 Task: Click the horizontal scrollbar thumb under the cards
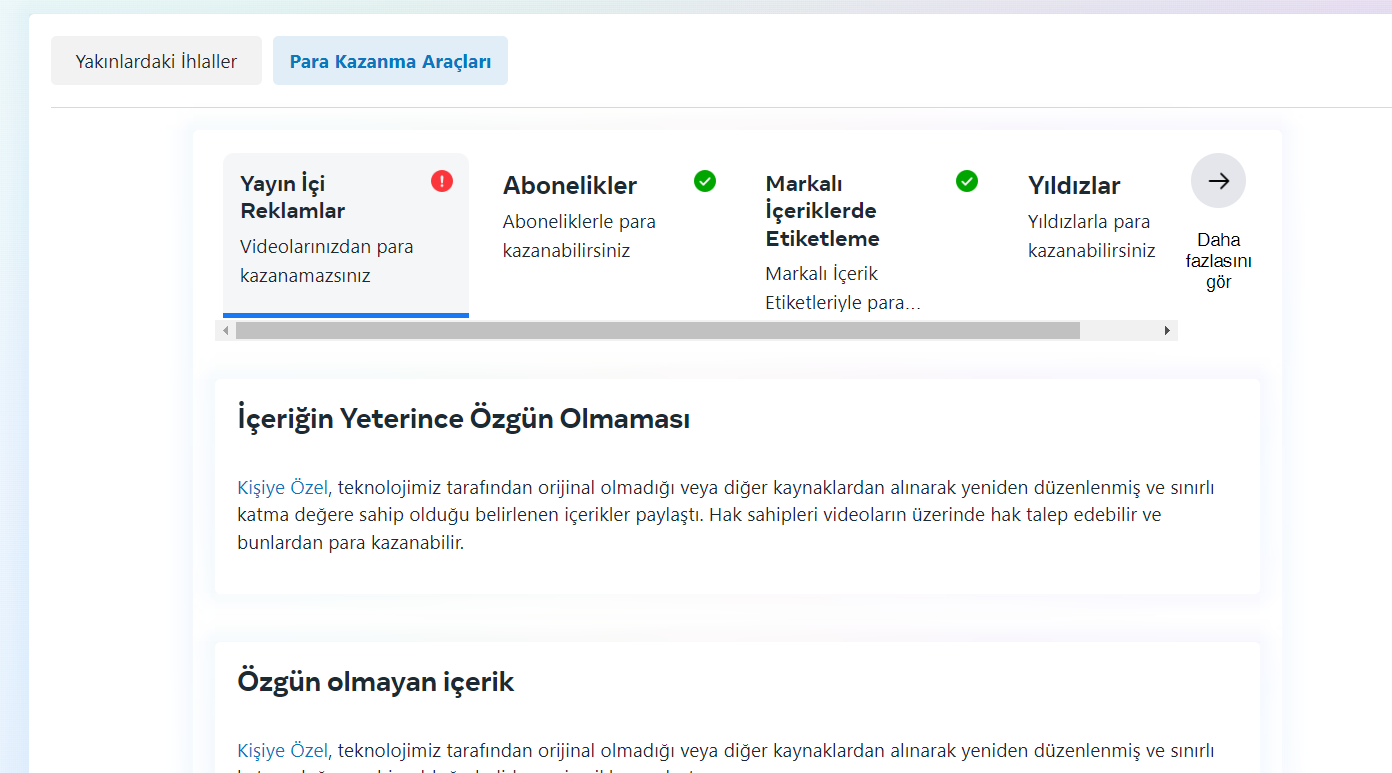click(x=658, y=331)
